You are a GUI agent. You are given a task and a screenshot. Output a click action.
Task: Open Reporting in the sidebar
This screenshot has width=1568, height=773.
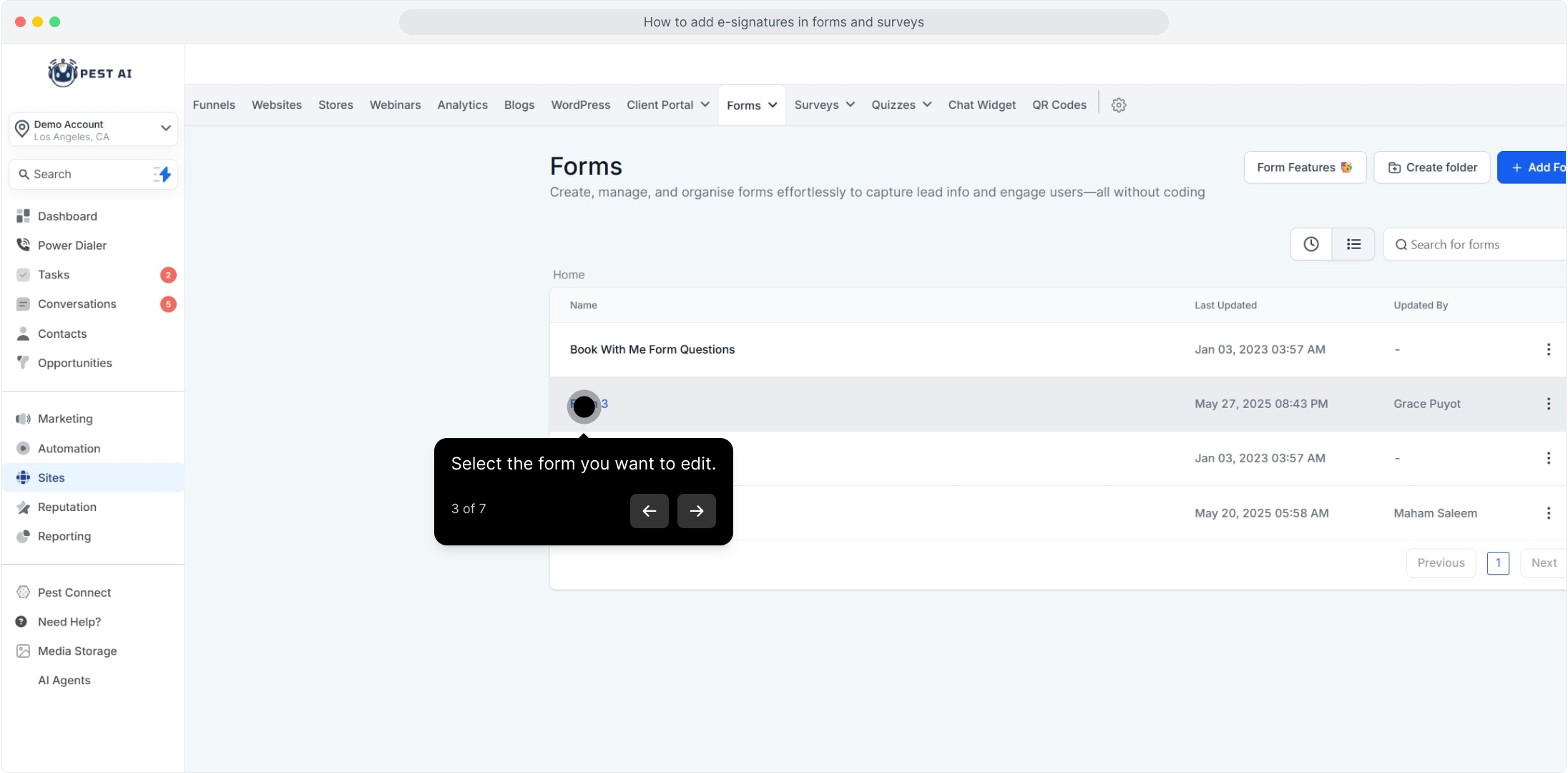click(x=64, y=536)
